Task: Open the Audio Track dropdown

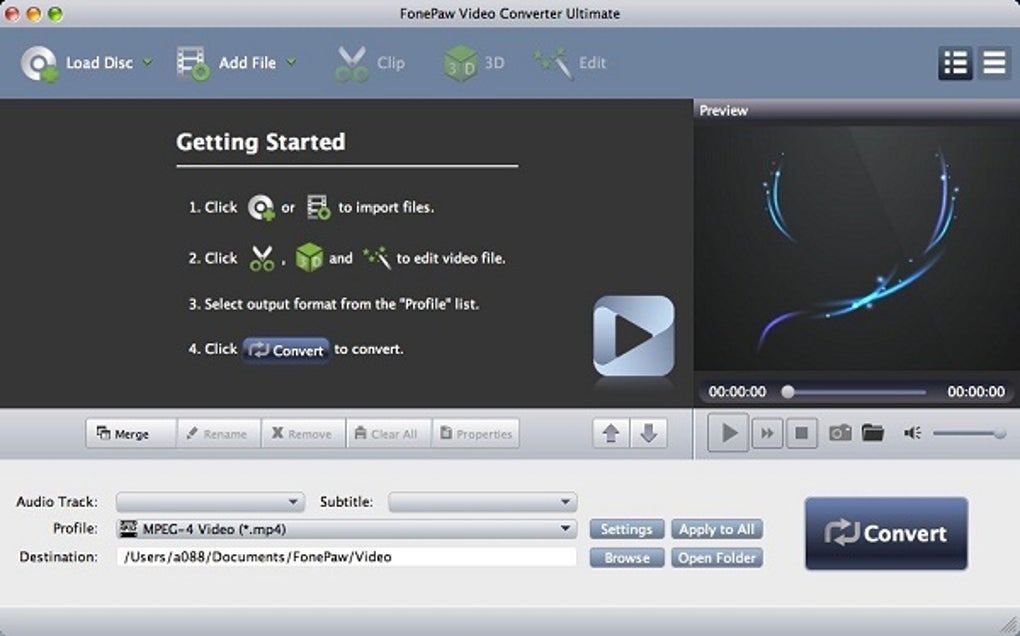Action: tap(210, 502)
